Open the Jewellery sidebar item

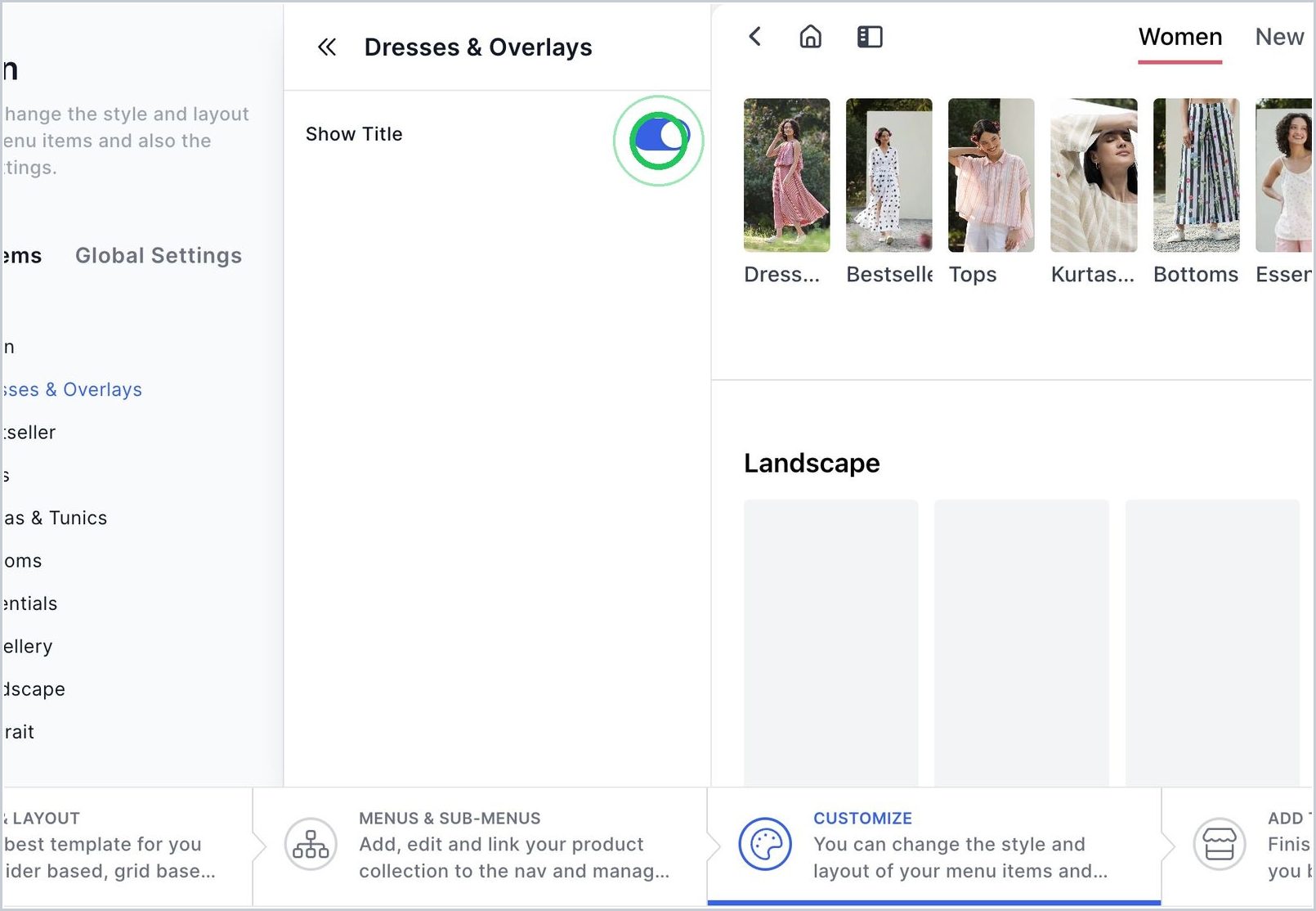[28, 646]
